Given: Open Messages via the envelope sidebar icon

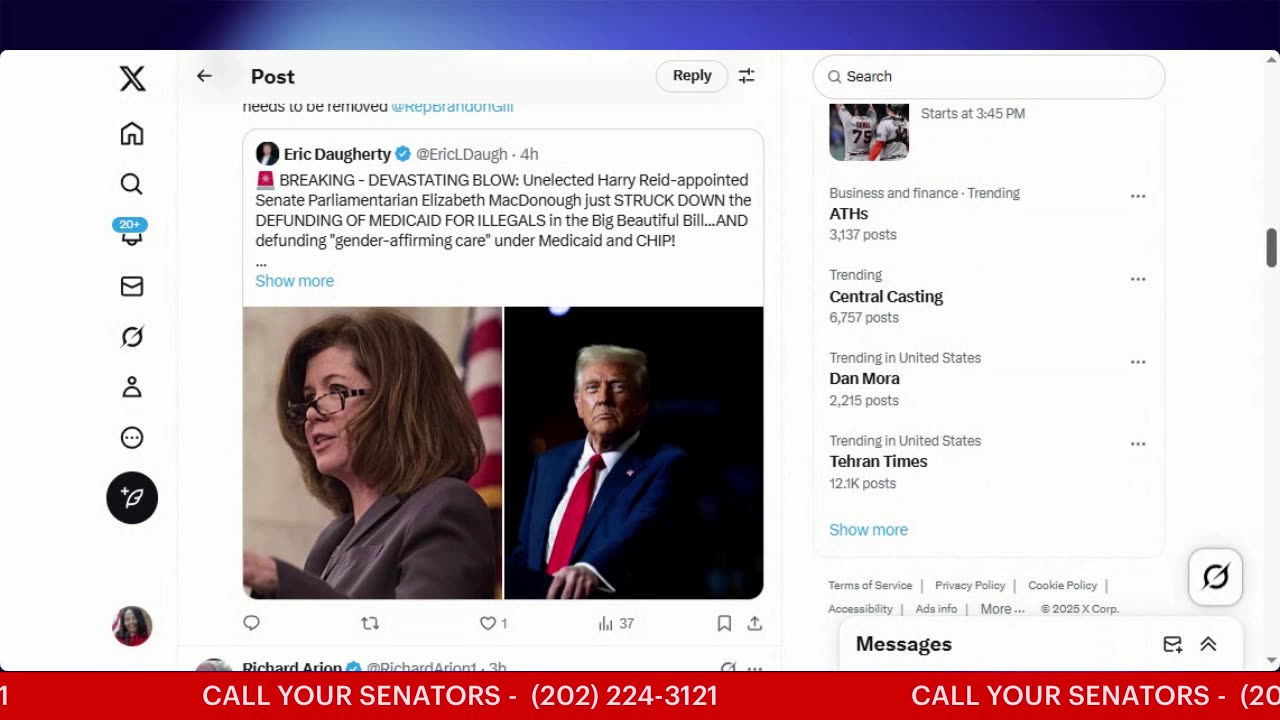Looking at the screenshot, I should click(132, 287).
